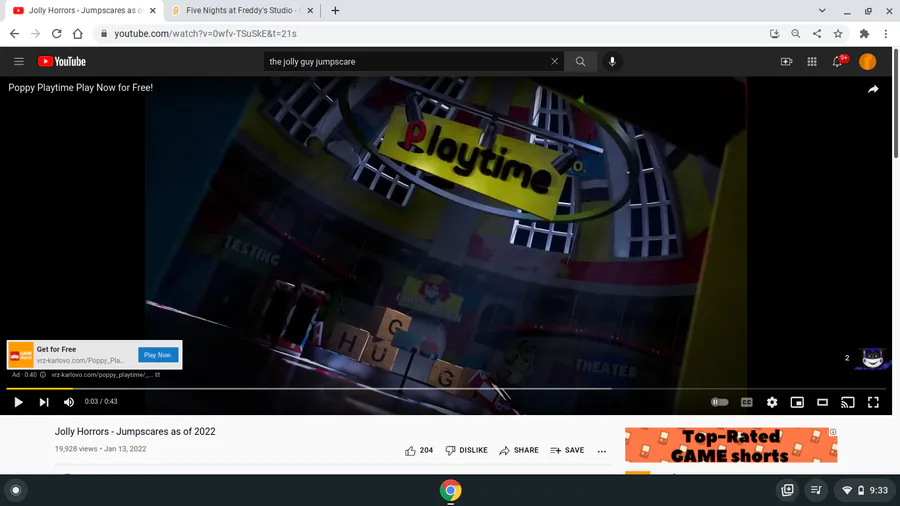Go forward in browser history
The width and height of the screenshot is (900, 506).
click(36, 34)
